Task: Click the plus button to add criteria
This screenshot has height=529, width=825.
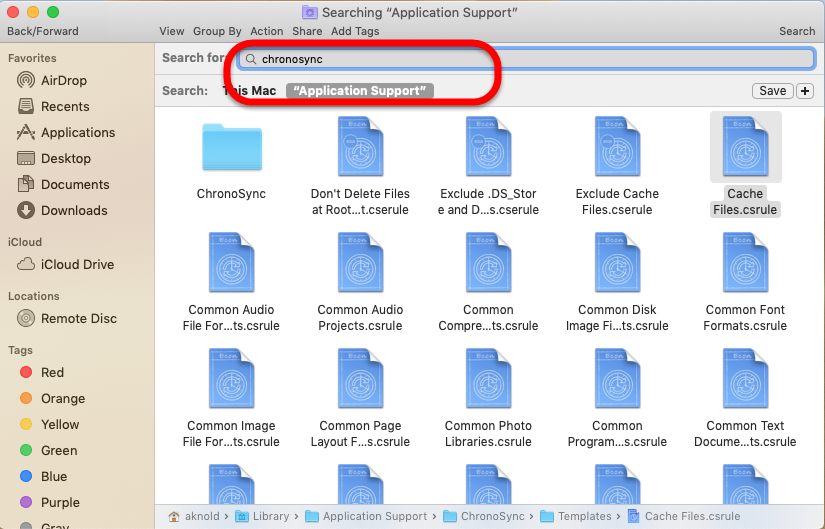Action: pyautogui.click(x=805, y=91)
